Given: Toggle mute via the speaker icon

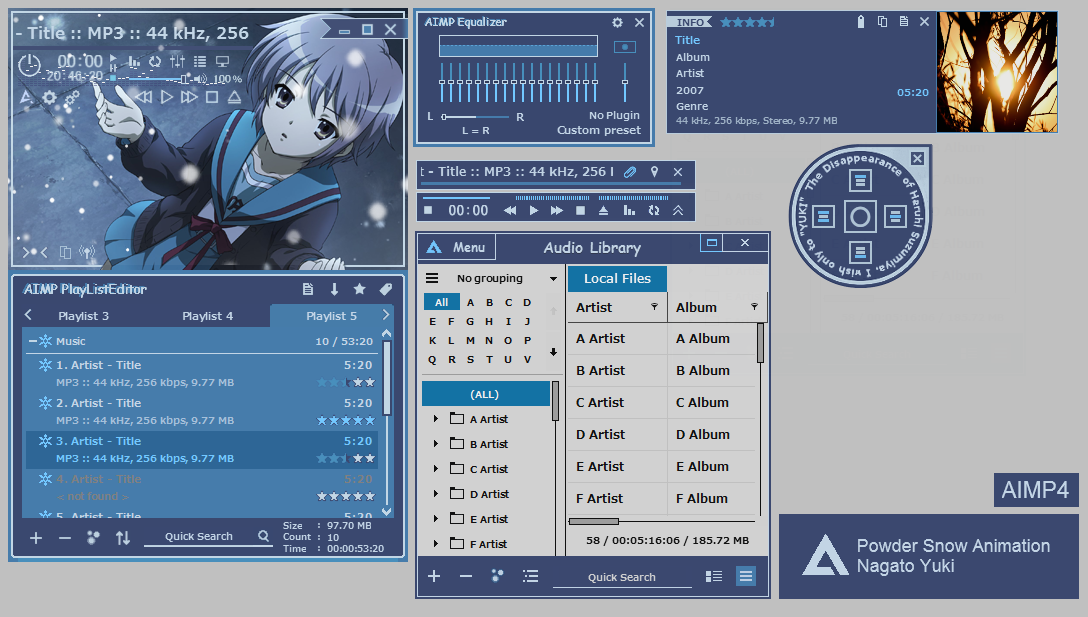Looking at the screenshot, I should [x=201, y=80].
